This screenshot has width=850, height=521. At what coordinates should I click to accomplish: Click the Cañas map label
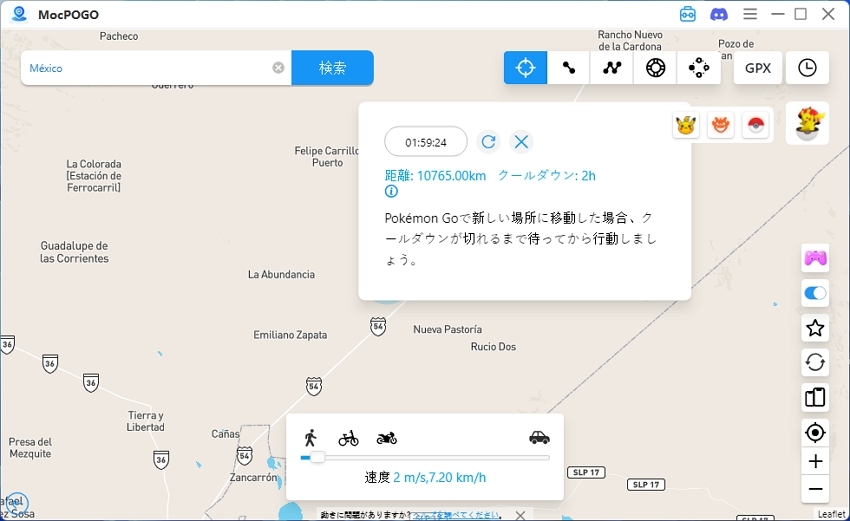225,434
